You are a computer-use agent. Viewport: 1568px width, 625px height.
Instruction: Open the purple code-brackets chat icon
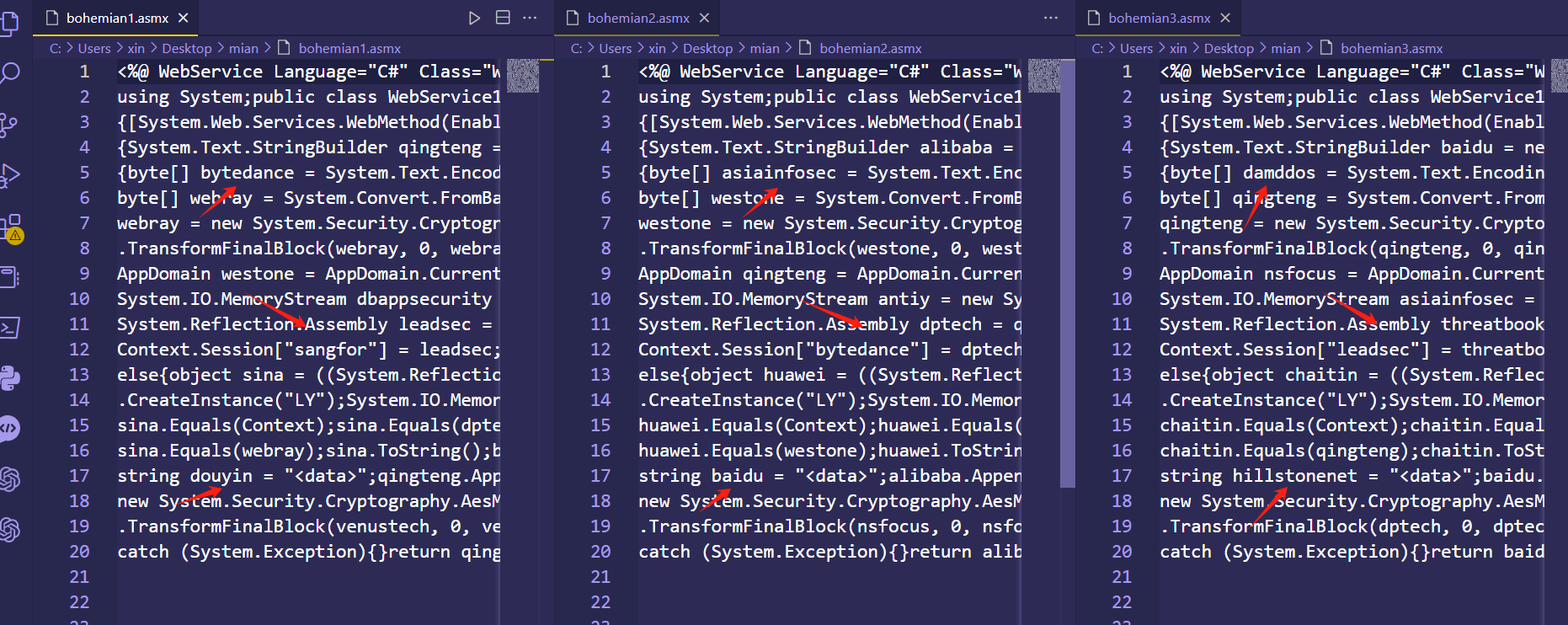point(9,428)
